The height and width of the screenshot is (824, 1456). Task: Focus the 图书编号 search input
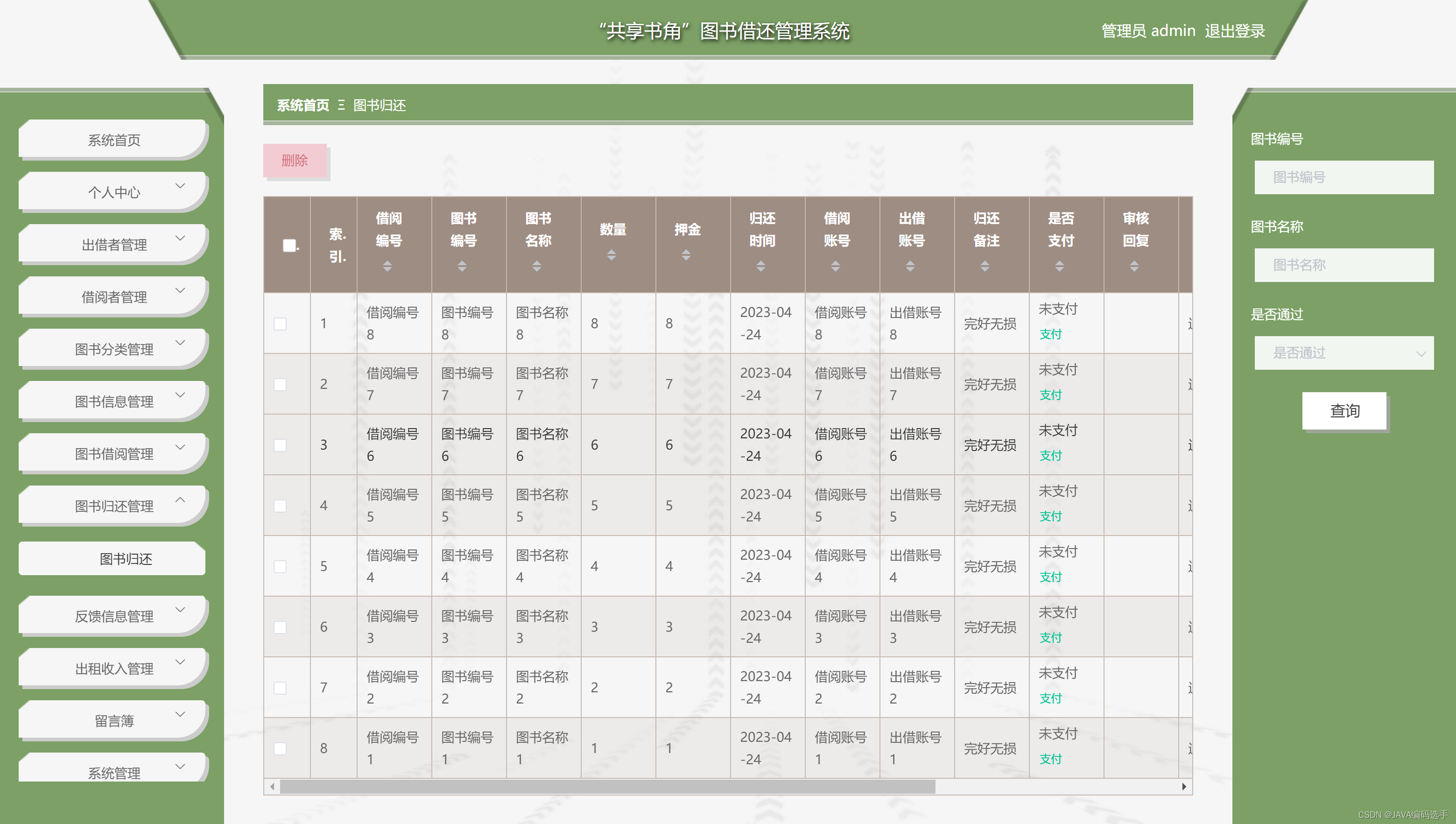pyautogui.click(x=1343, y=178)
